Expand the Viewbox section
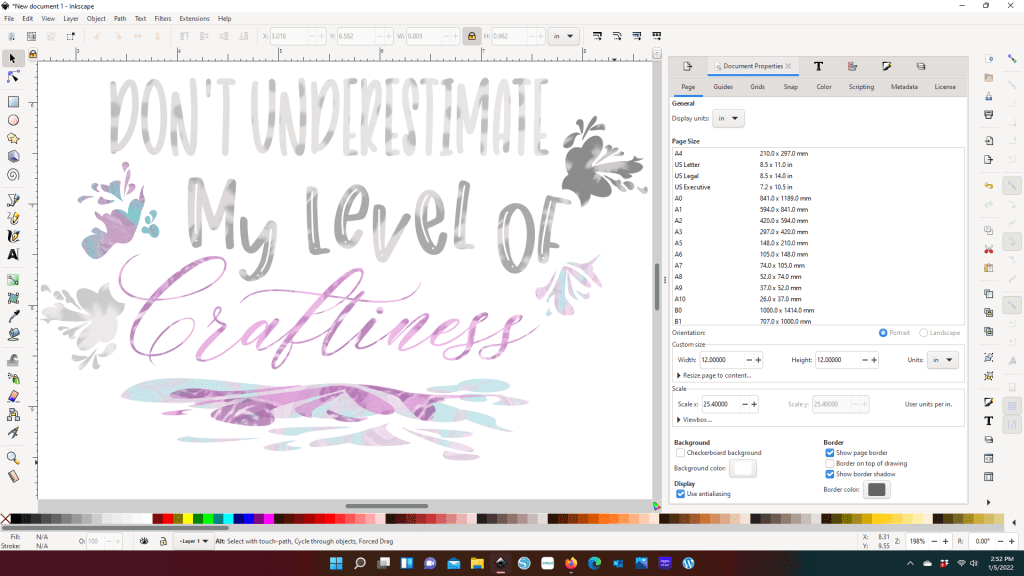The width and height of the screenshot is (1024, 576). click(x=696, y=419)
